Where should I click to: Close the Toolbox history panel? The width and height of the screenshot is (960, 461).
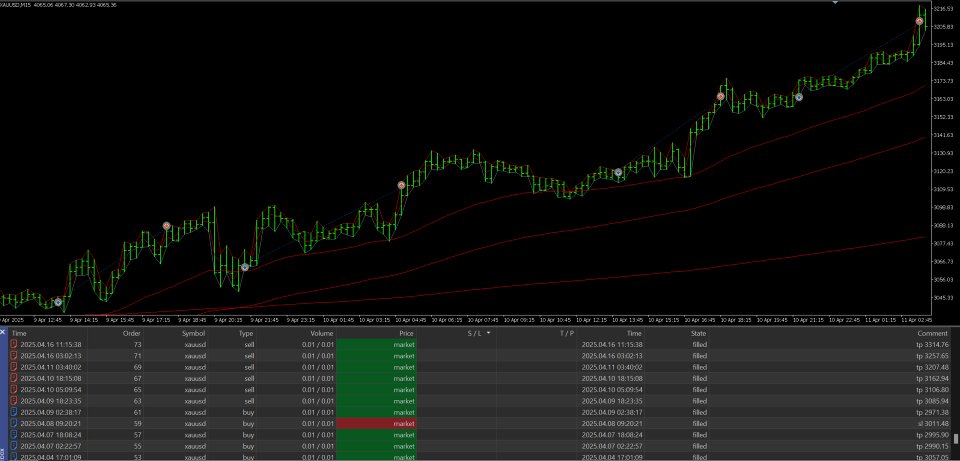pos(3,332)
